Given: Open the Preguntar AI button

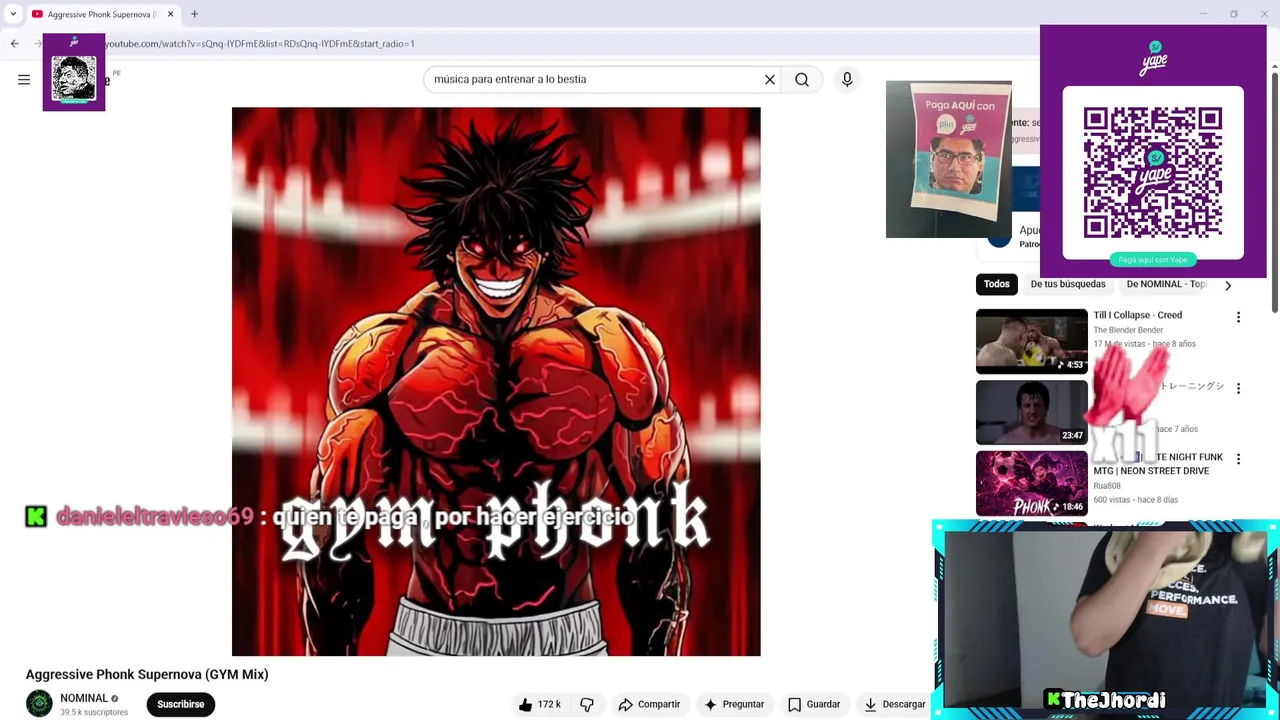Looking at the screenshot, I should pyautogui.click(x=734, y=704).
